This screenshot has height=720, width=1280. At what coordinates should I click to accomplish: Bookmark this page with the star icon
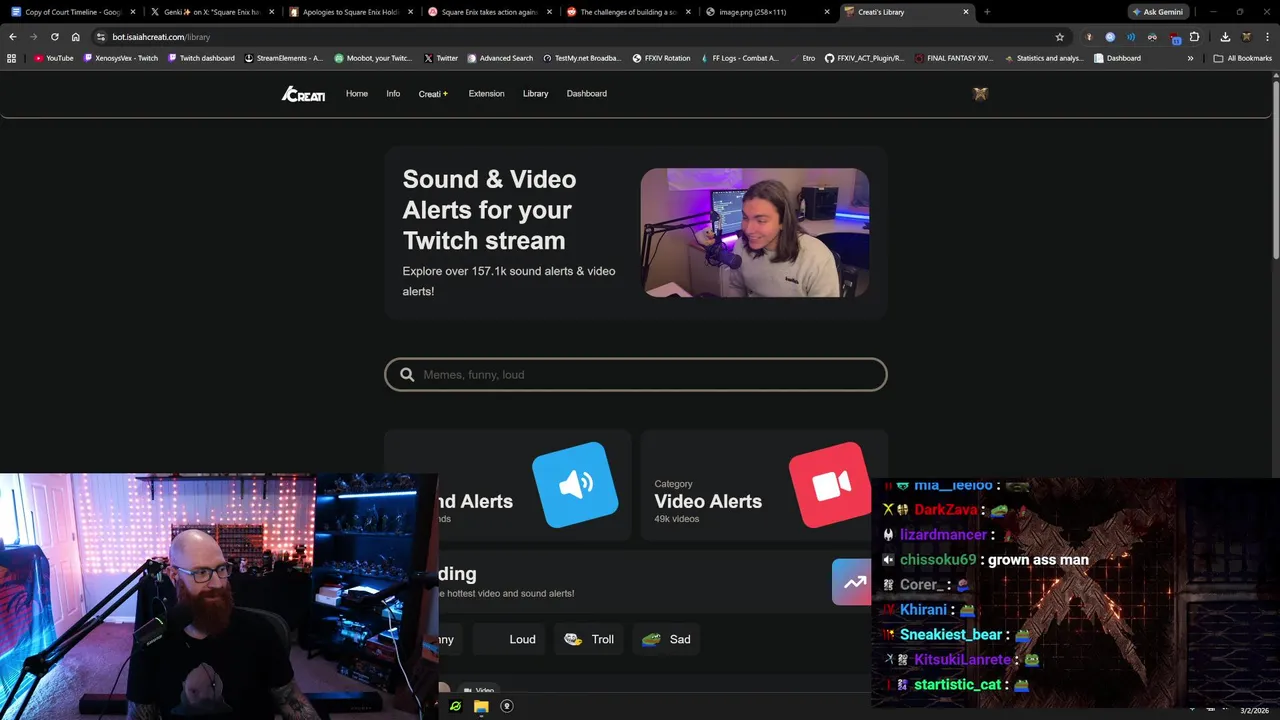click(x=1060, y=37)
